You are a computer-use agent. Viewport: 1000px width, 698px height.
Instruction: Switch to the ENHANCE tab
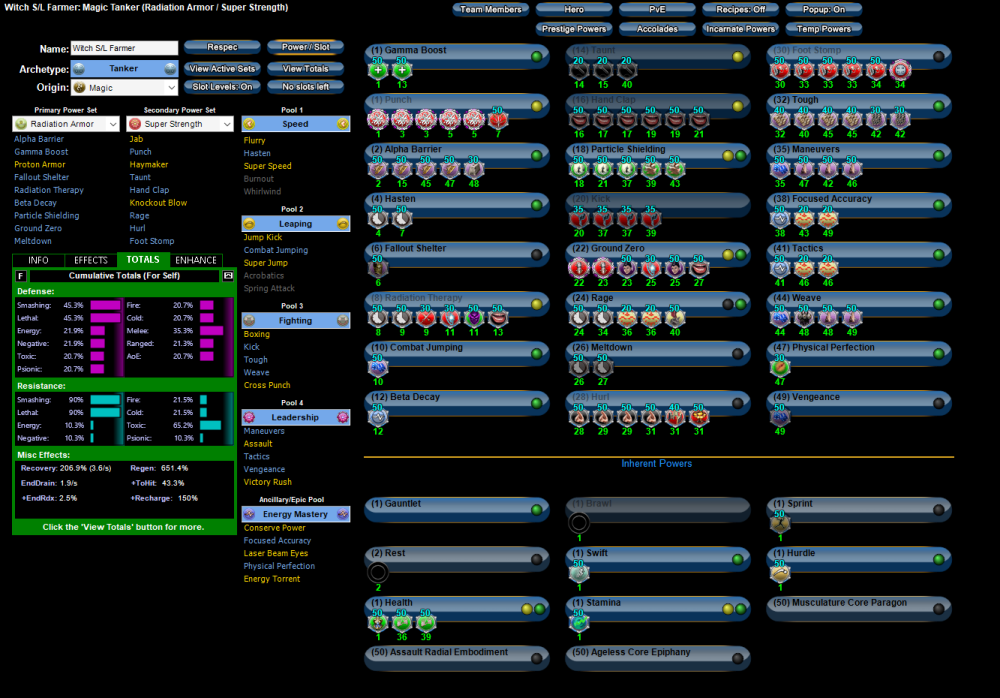(196, 260)
